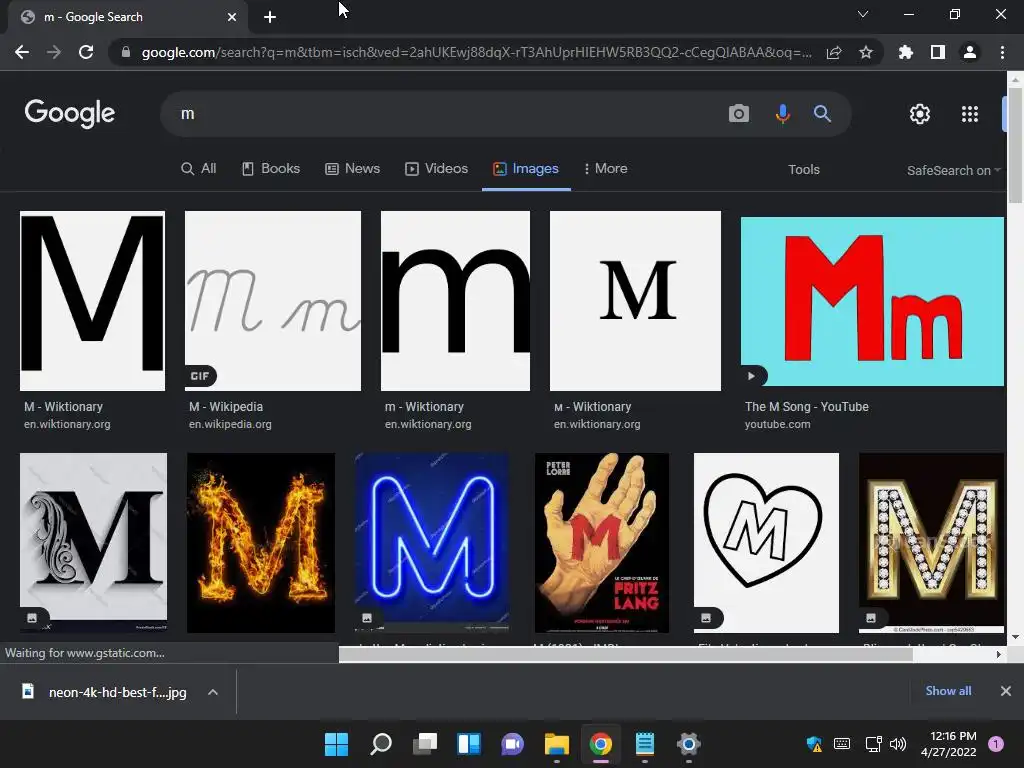Open the tab search chevron
1024x768 pixels.
[863, 14]
